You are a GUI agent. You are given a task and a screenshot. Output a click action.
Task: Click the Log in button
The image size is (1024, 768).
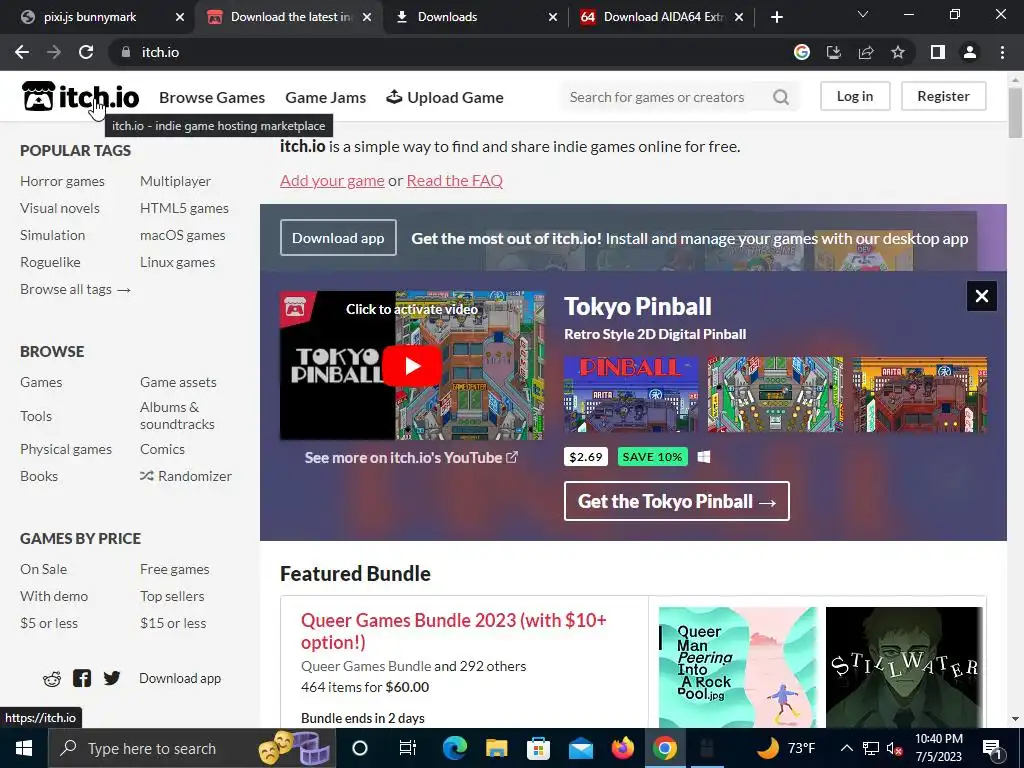click(x=855, y=96)
